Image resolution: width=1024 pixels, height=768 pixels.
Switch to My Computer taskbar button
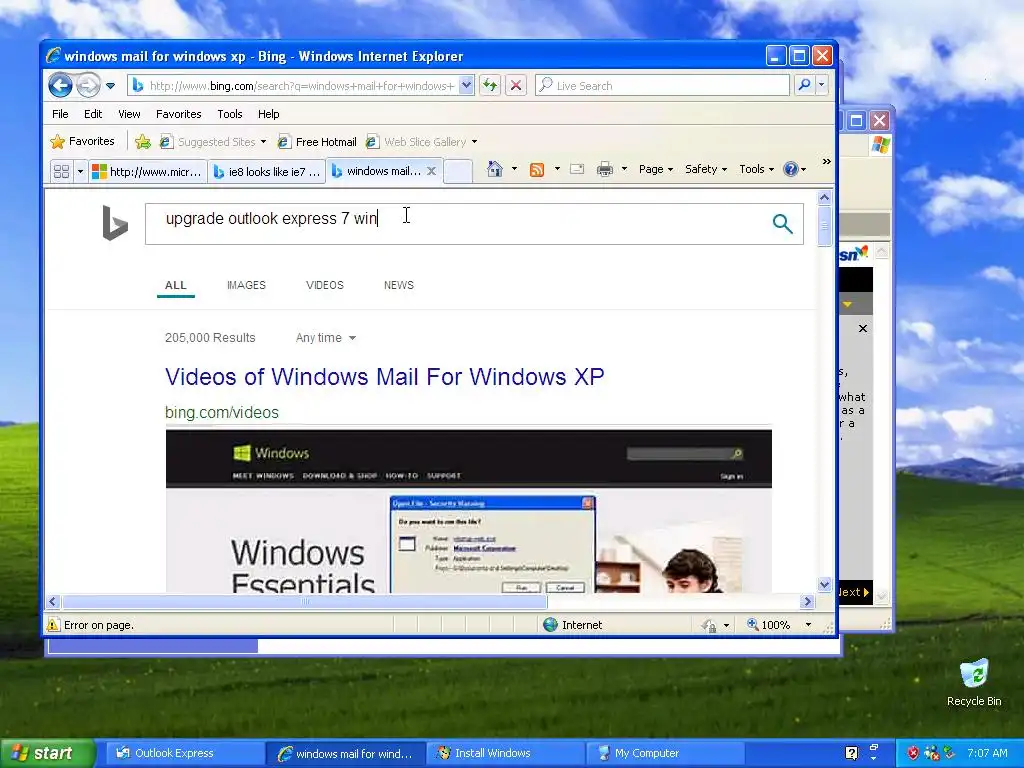666,754
